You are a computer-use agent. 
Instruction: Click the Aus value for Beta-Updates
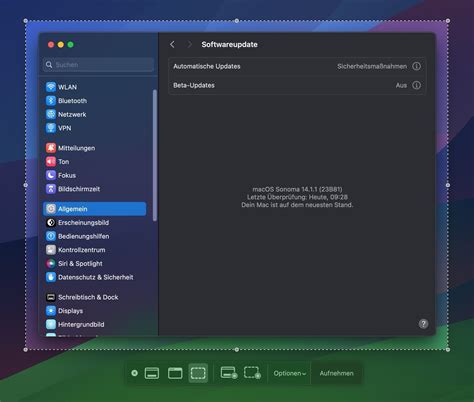click(x=401, y=85)
